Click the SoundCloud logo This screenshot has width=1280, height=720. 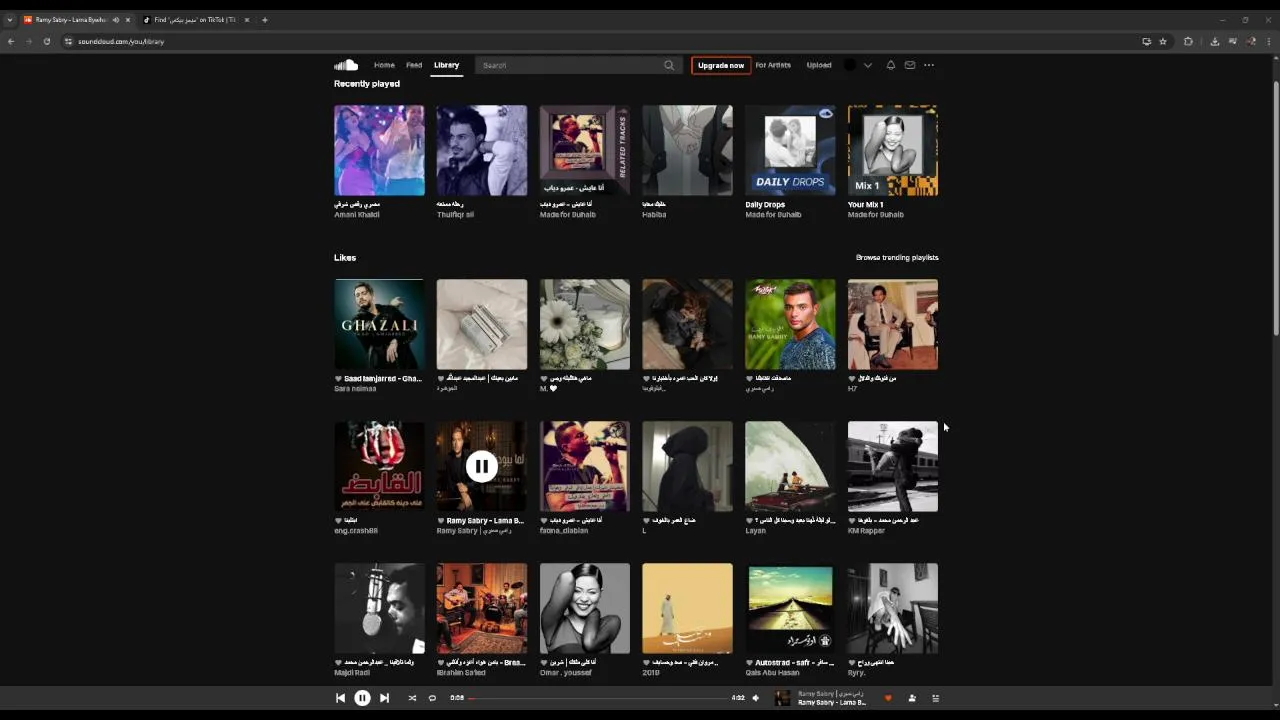(346, 65)
